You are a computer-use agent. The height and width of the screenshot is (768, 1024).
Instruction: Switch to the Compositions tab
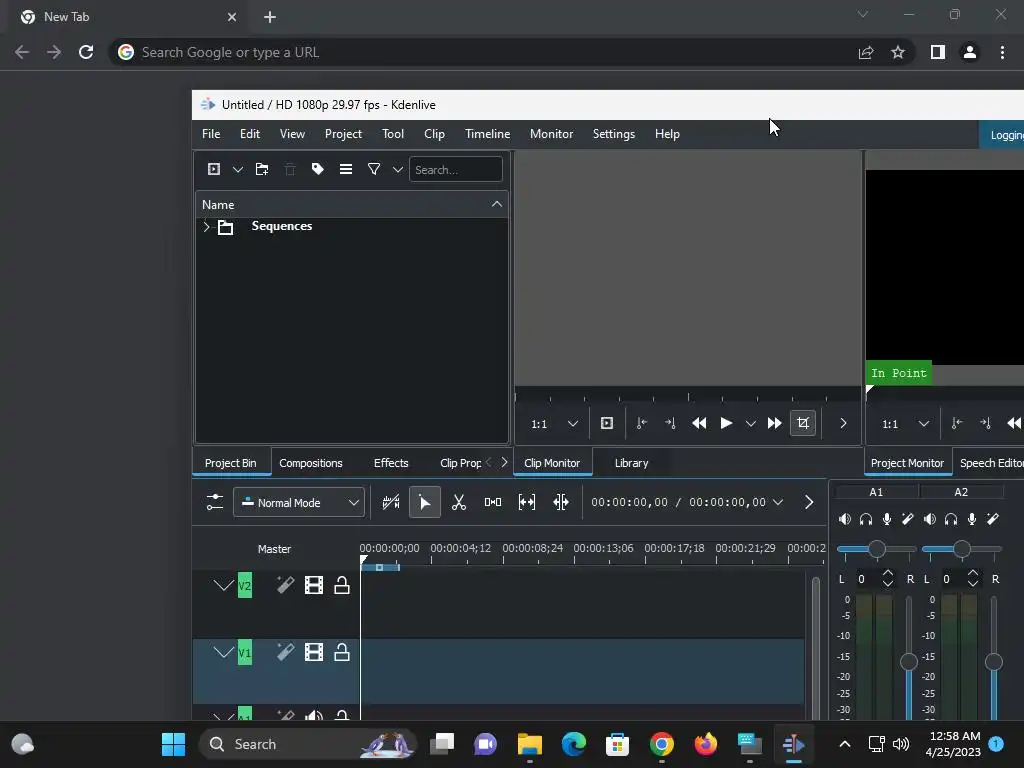coord(311,463)
